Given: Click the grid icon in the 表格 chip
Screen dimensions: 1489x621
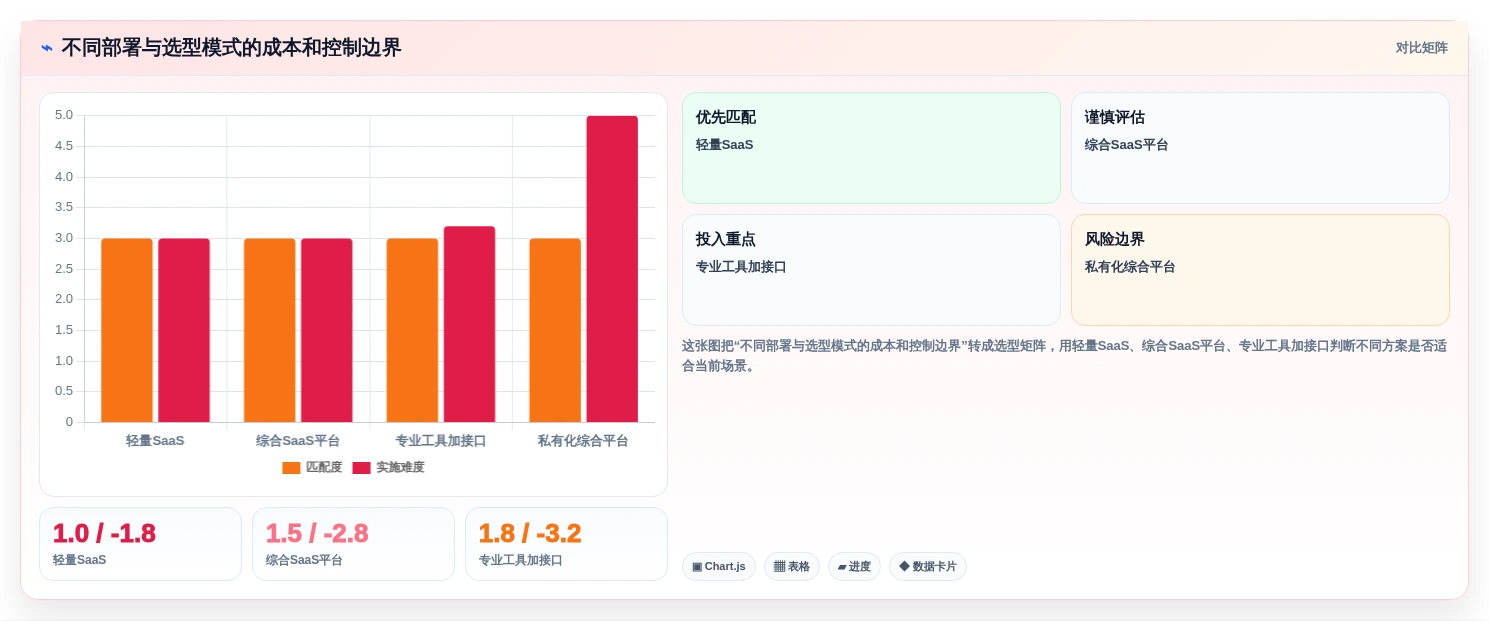Looking at the screenshot, I should 780,566.
